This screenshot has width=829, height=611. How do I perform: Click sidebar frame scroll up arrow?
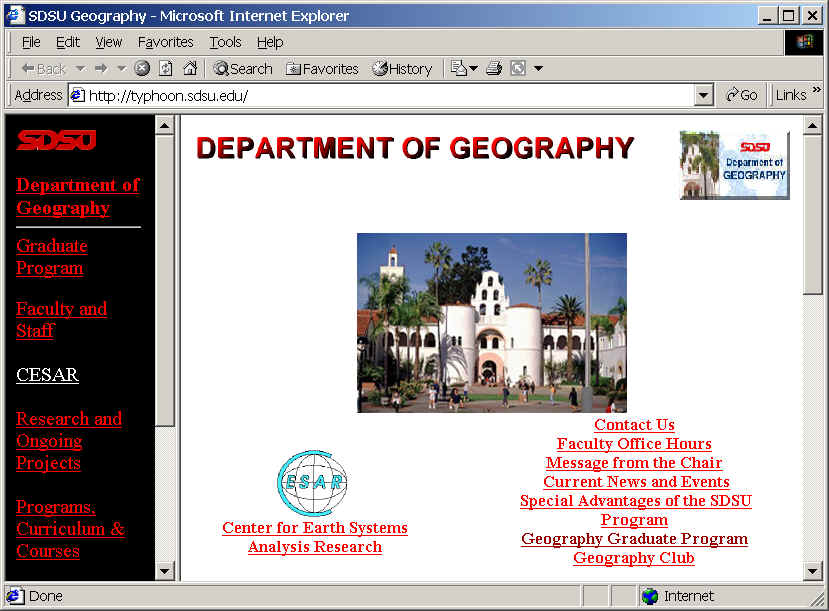[164, 126]
